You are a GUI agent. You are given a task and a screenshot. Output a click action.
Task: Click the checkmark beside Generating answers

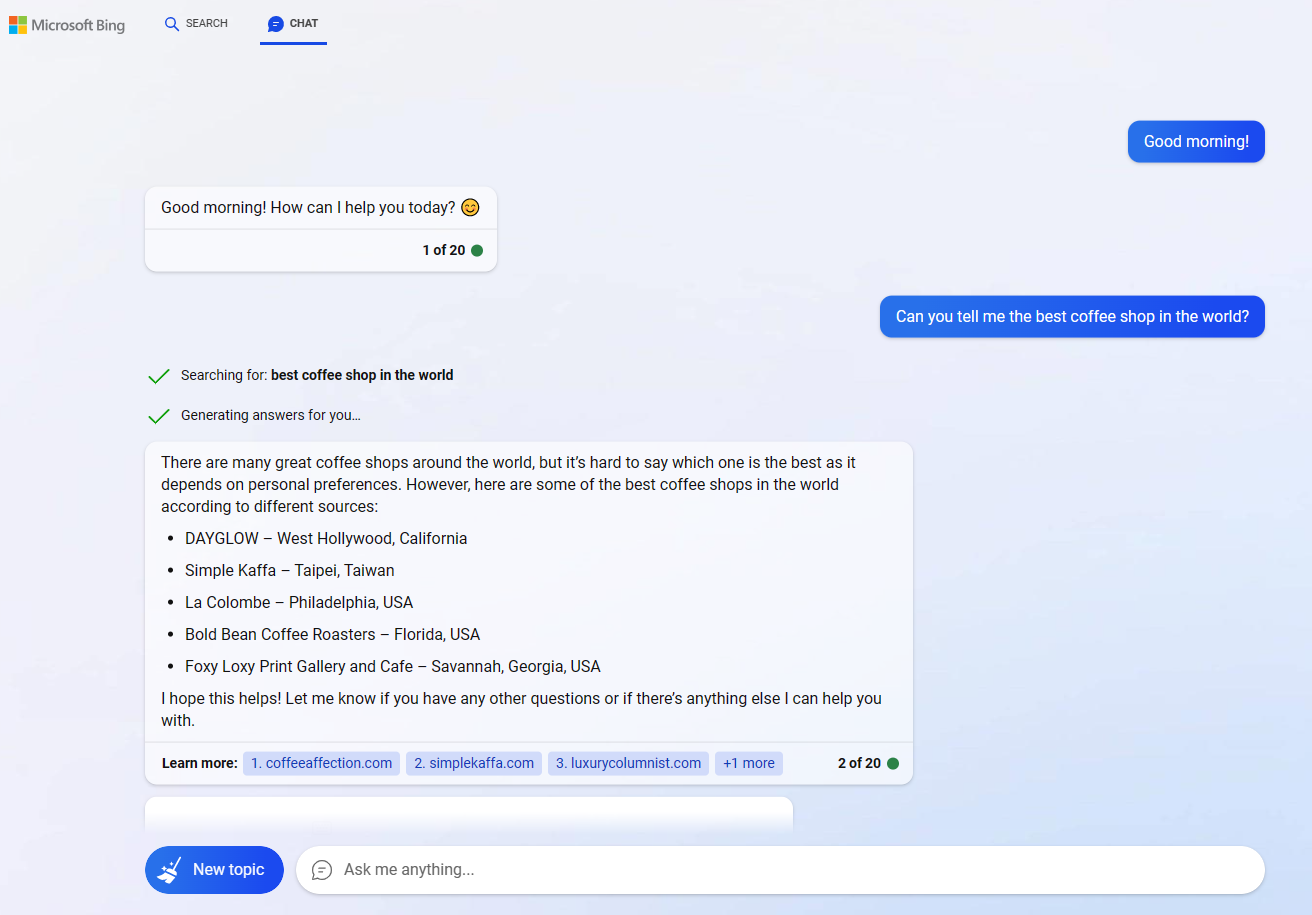158,416
